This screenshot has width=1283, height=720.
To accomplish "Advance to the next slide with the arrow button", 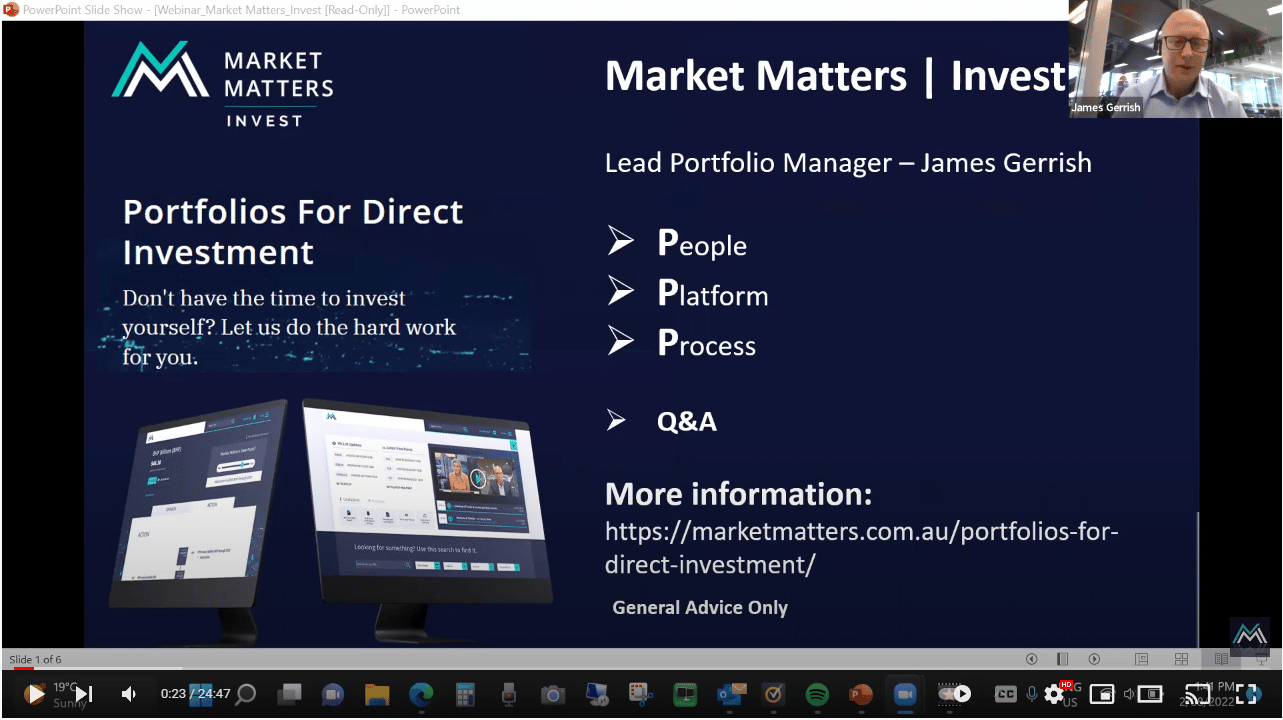I will (x=1094, y=659).
